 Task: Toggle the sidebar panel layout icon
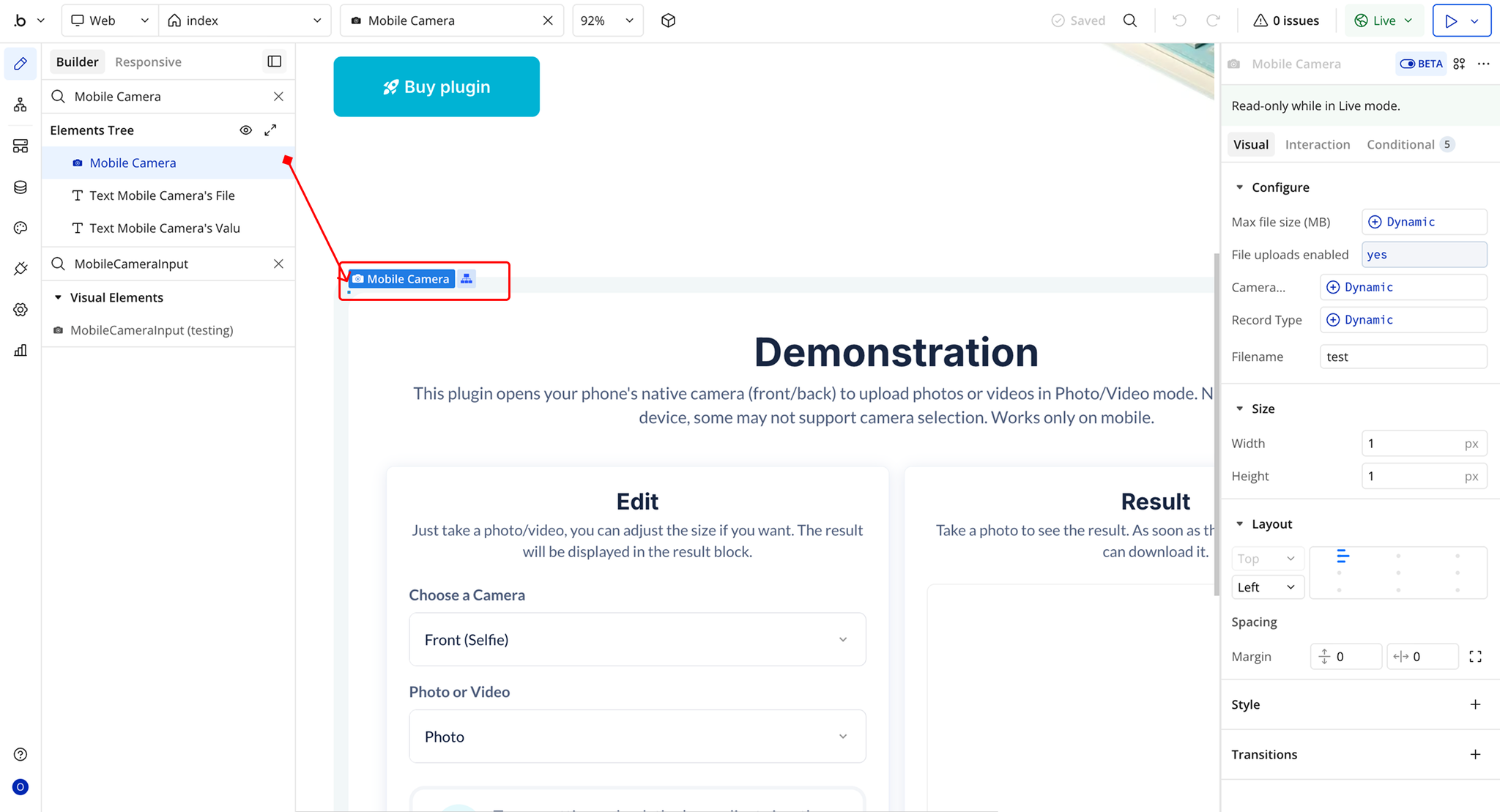click(275, 62)
